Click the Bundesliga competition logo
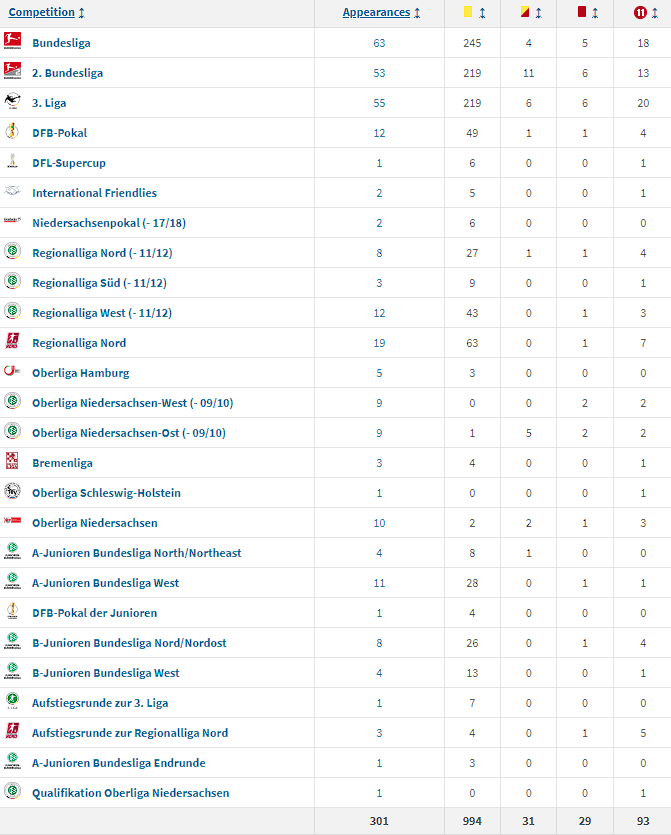This screenshot has height=835, width=671. 12,41
